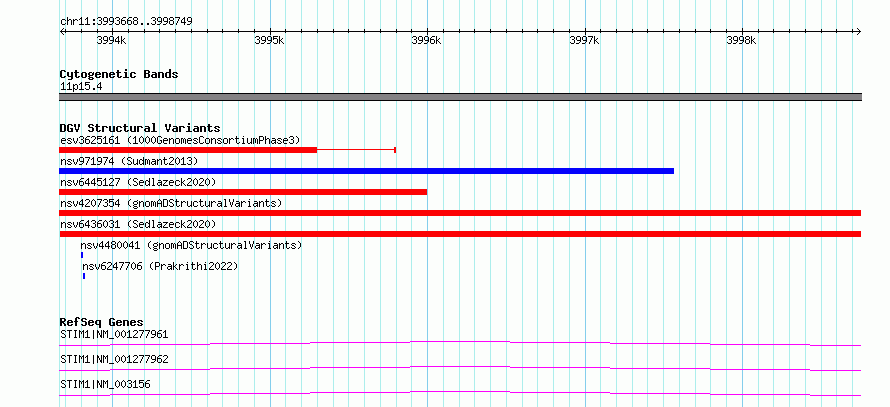Open the esv3625161 (1000GenomesConsortiumPhase3) label
The height and width of the screenshot is (407, 890).
click(180, 140)
